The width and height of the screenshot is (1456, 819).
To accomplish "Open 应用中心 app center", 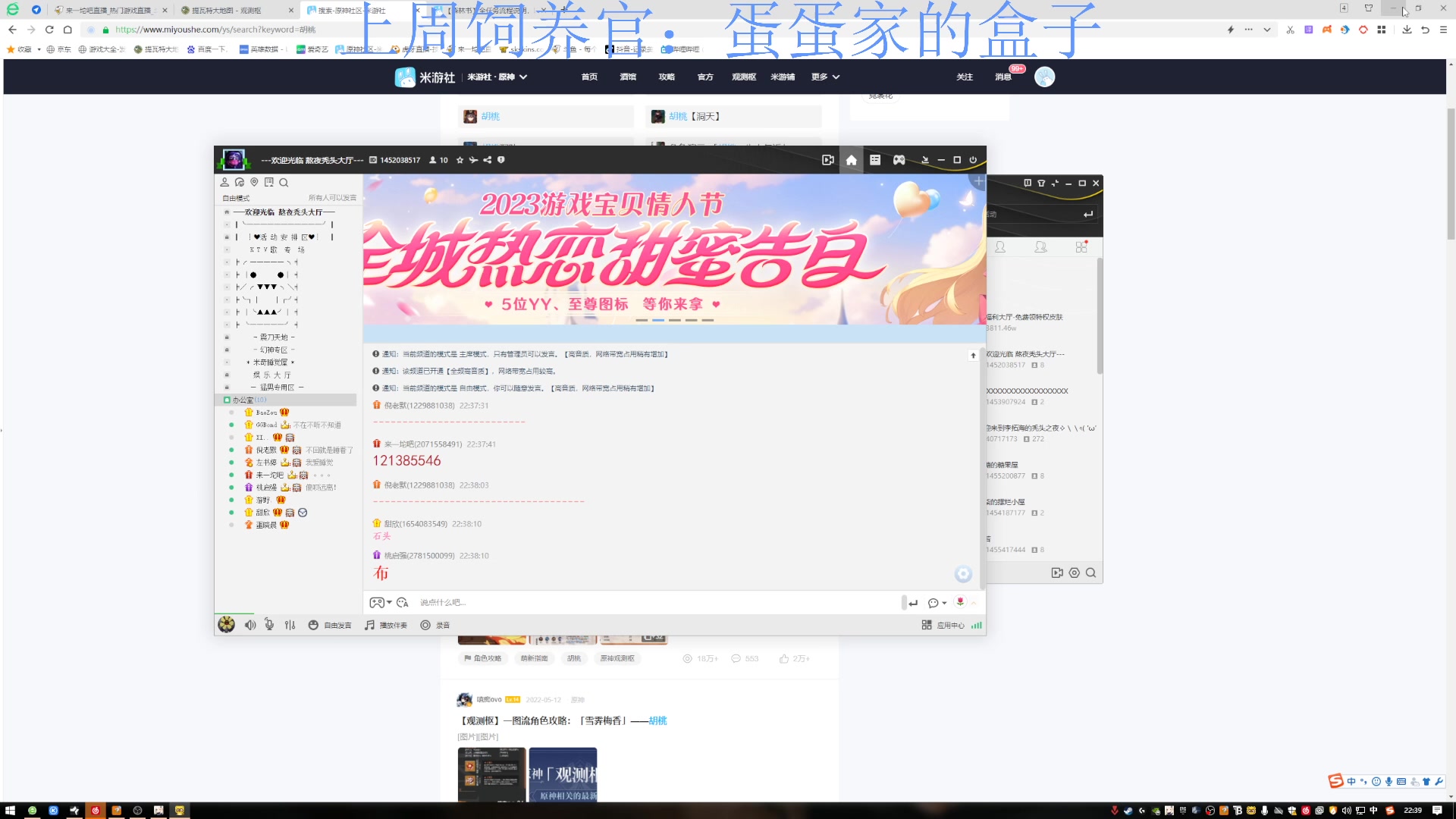I will (943, 625).
